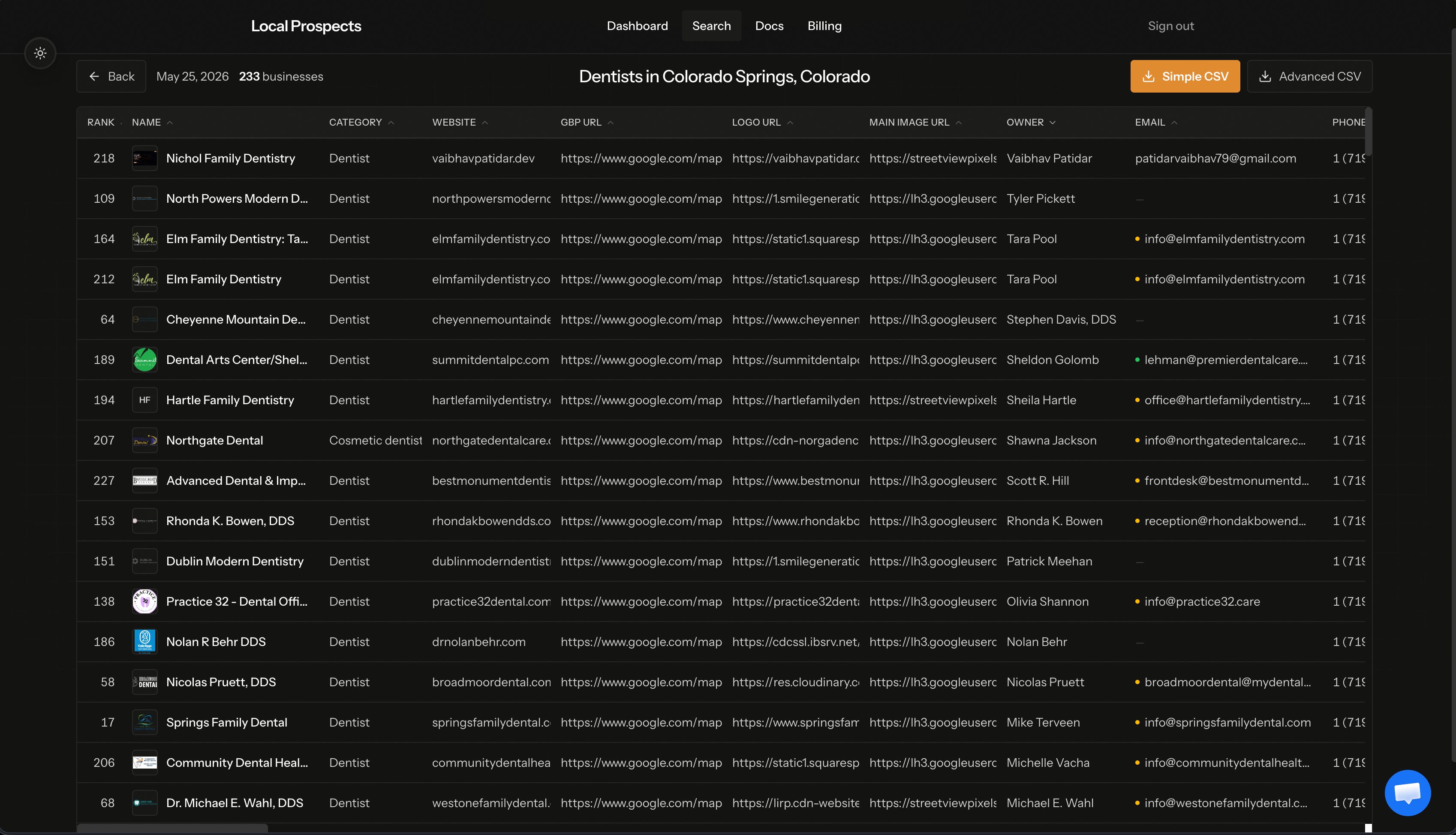Image resolution: width=1456 pixels, height=835 pixels.
Task: Go back using the Back button
Action: tap(111, 76)
